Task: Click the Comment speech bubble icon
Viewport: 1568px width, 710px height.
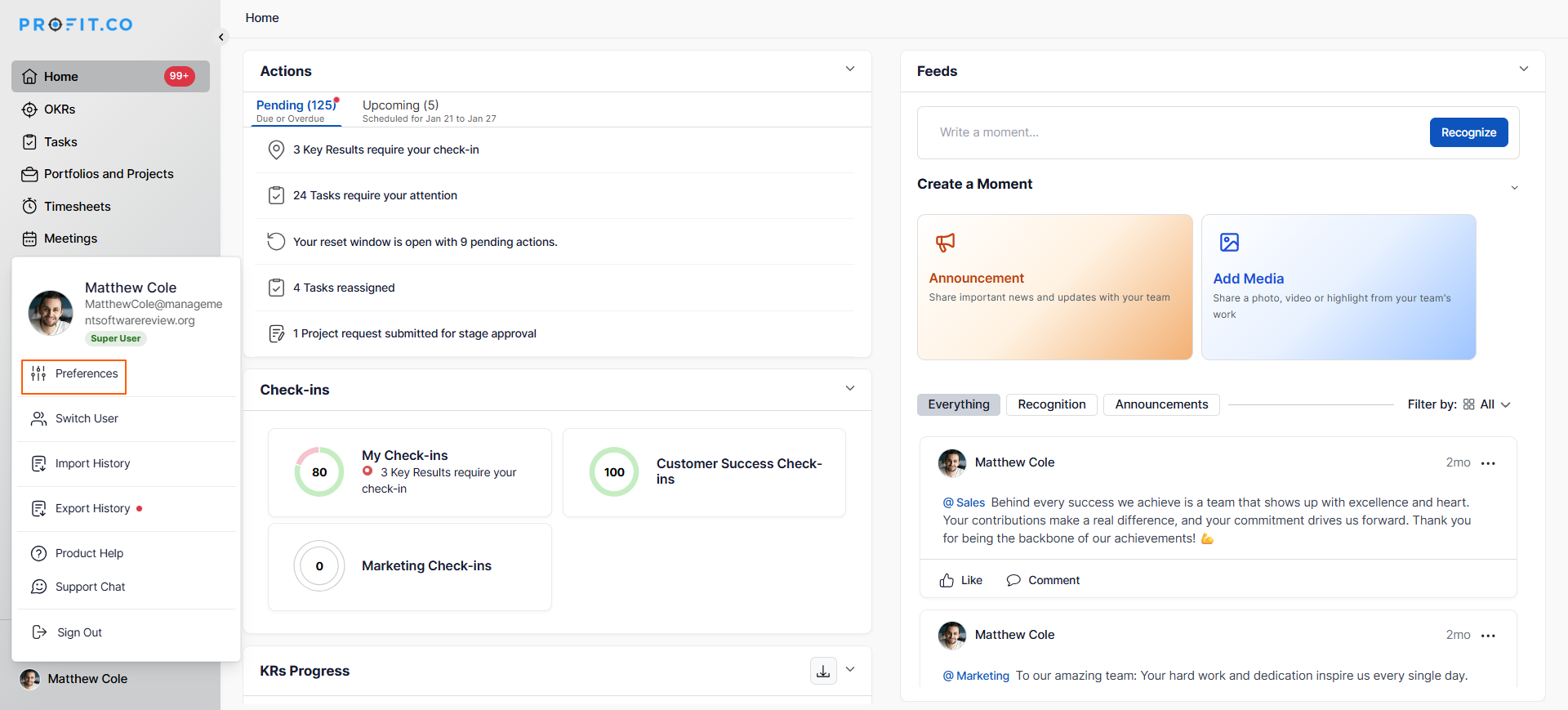Action: click(x=1013, y=580)
